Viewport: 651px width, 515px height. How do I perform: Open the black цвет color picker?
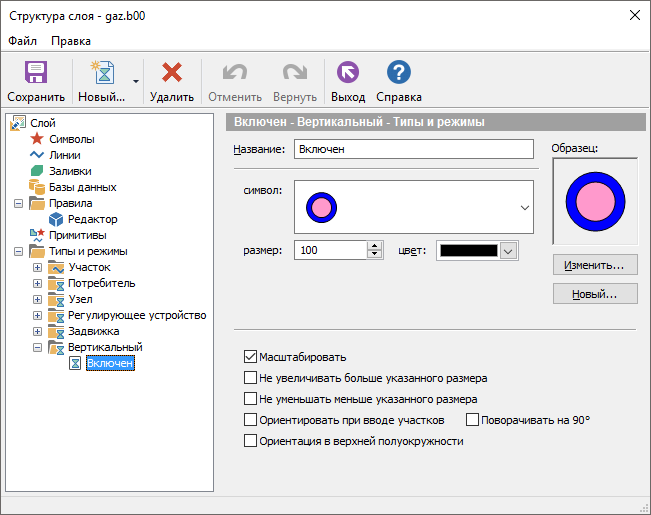[x=477, y=251]
